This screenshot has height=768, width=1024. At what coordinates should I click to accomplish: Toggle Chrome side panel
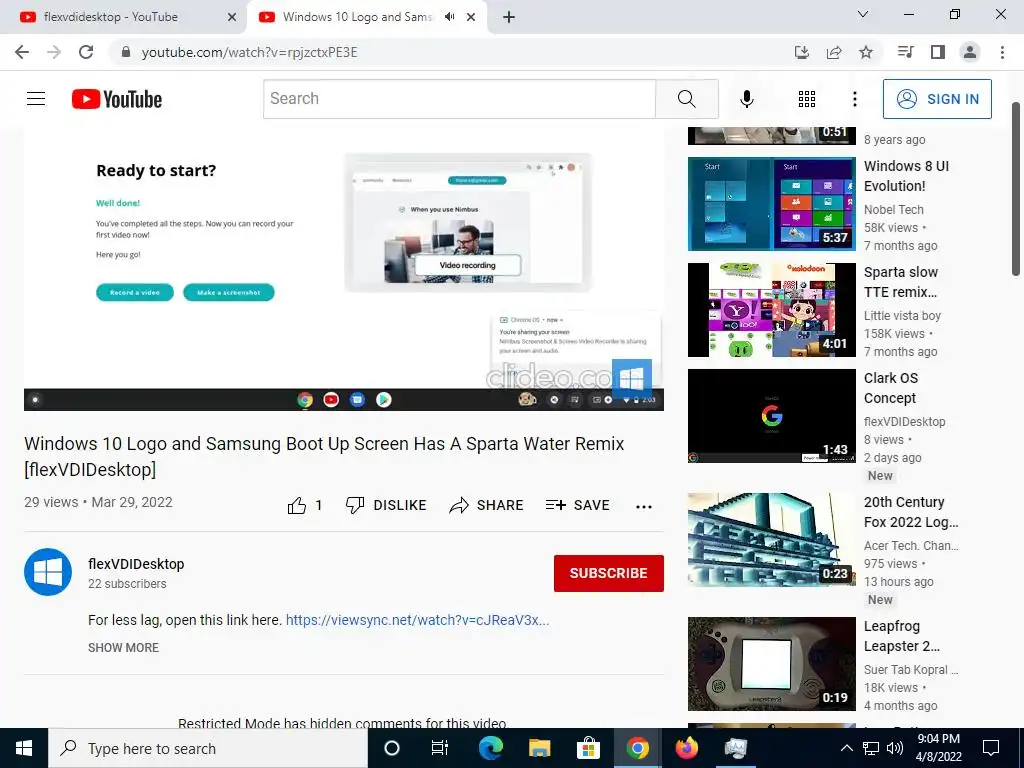[x=938, y=52]
